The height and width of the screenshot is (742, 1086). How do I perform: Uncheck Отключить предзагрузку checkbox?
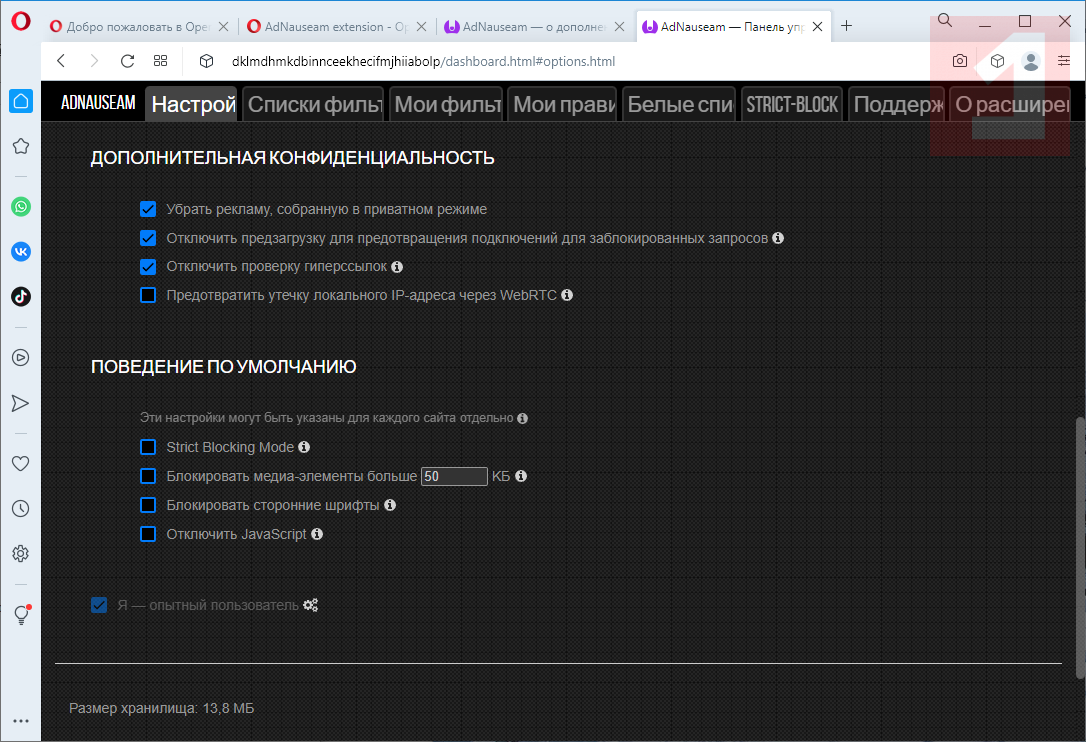(148, 238)
